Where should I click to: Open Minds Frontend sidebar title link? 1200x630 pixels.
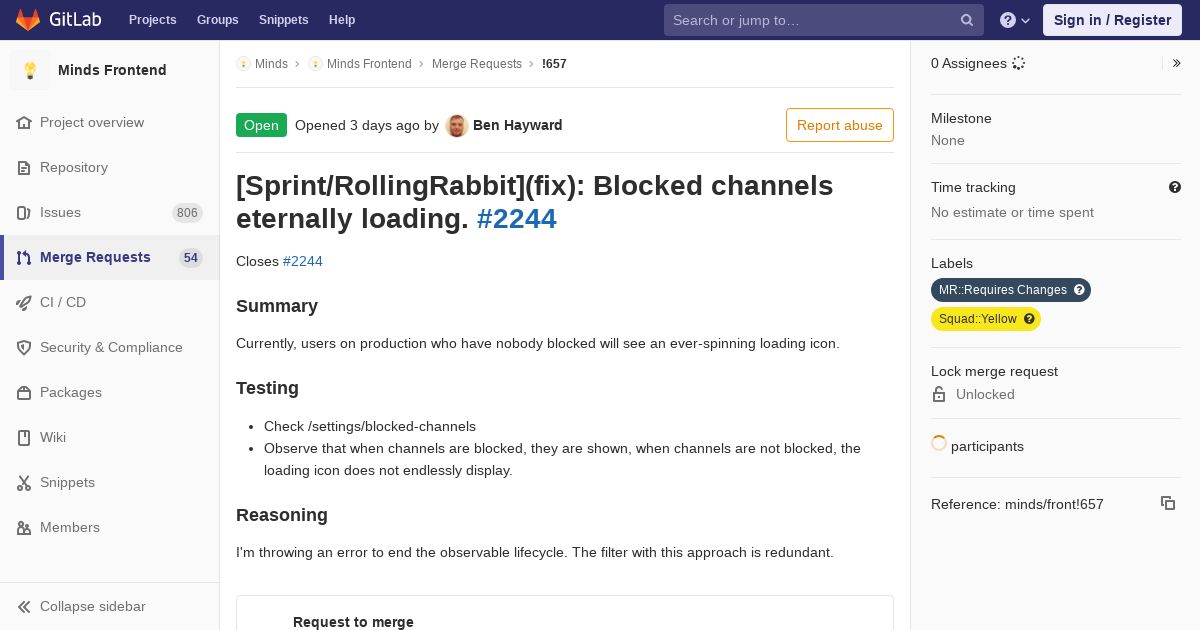(112, 70)
